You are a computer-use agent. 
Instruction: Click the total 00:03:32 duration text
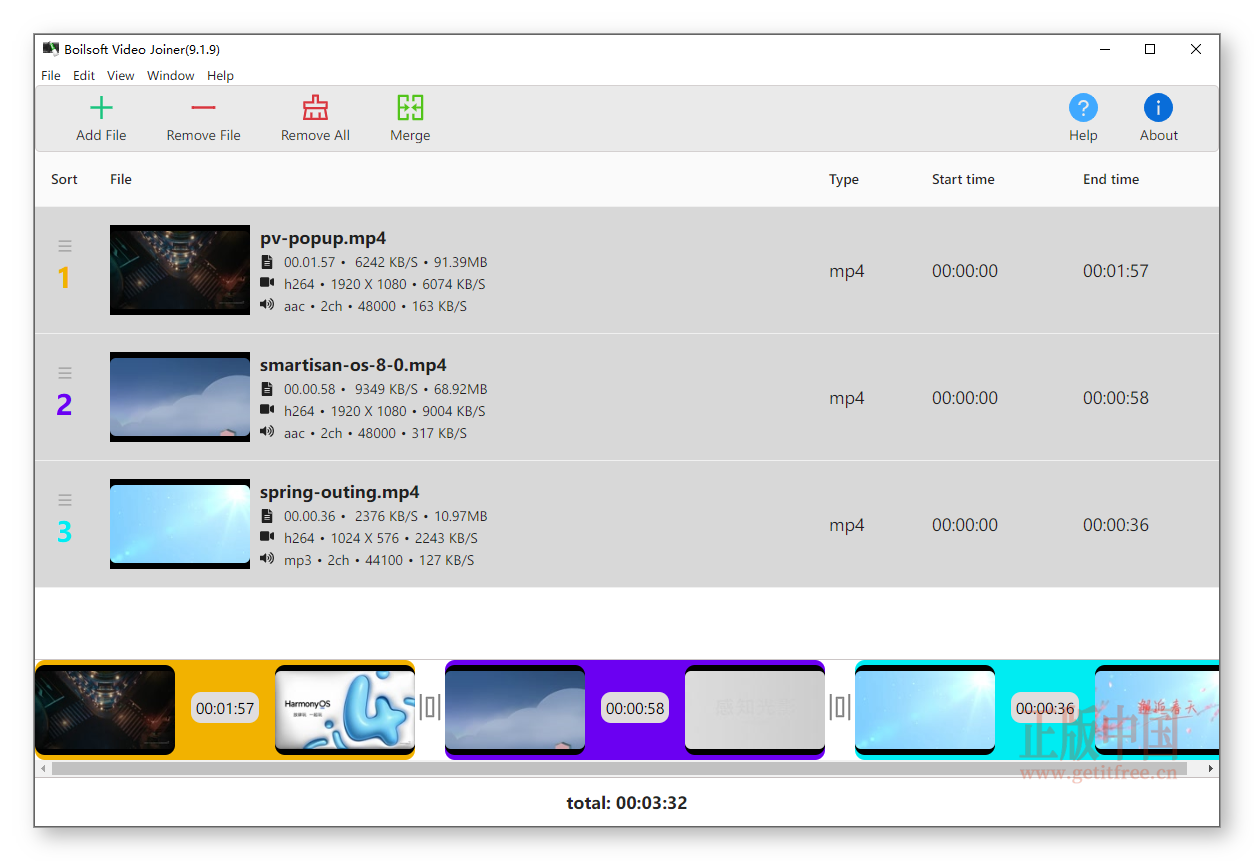tap(627, 803)
